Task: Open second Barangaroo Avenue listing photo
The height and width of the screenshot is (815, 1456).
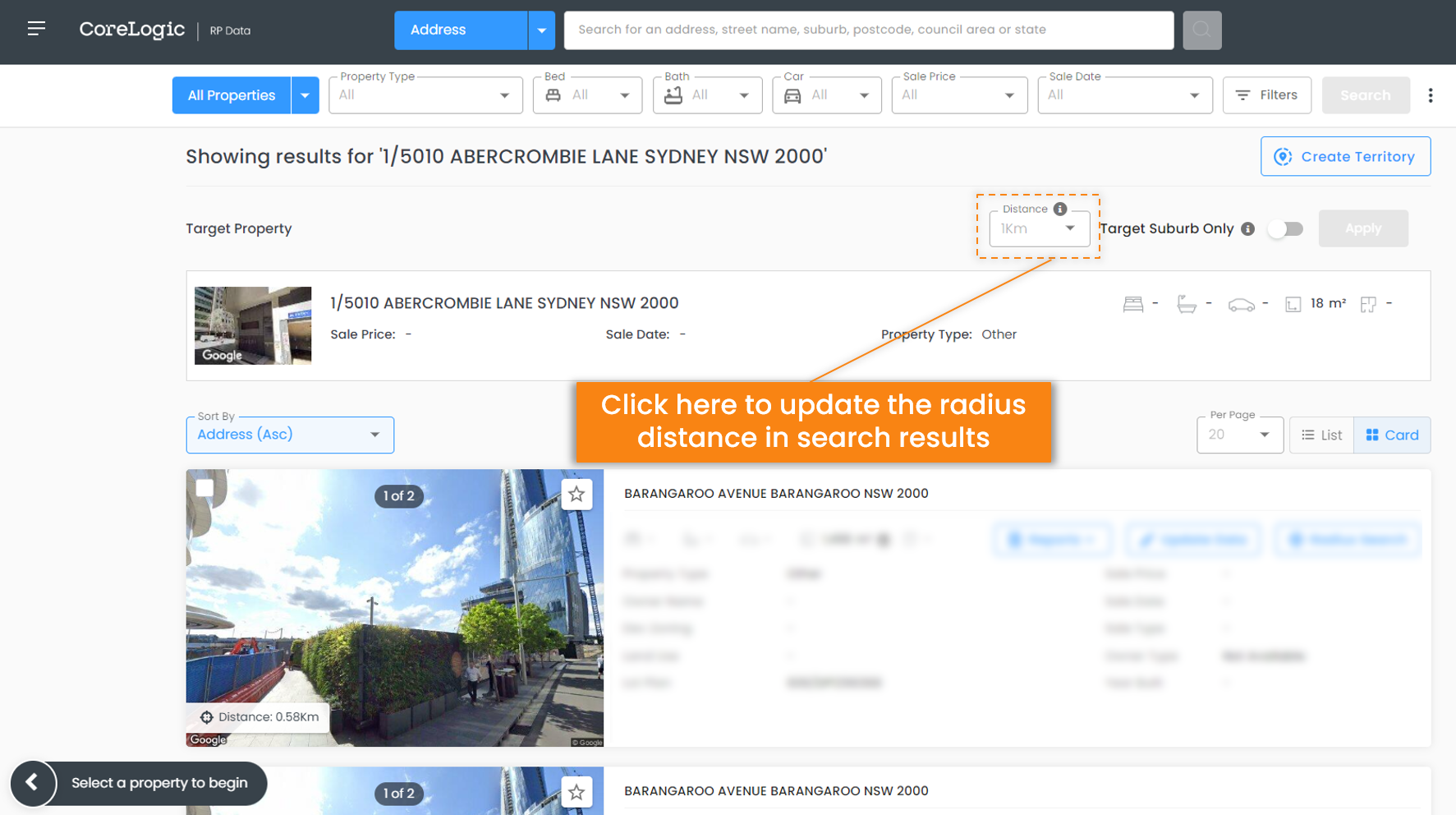Action: tap(394, 791)
